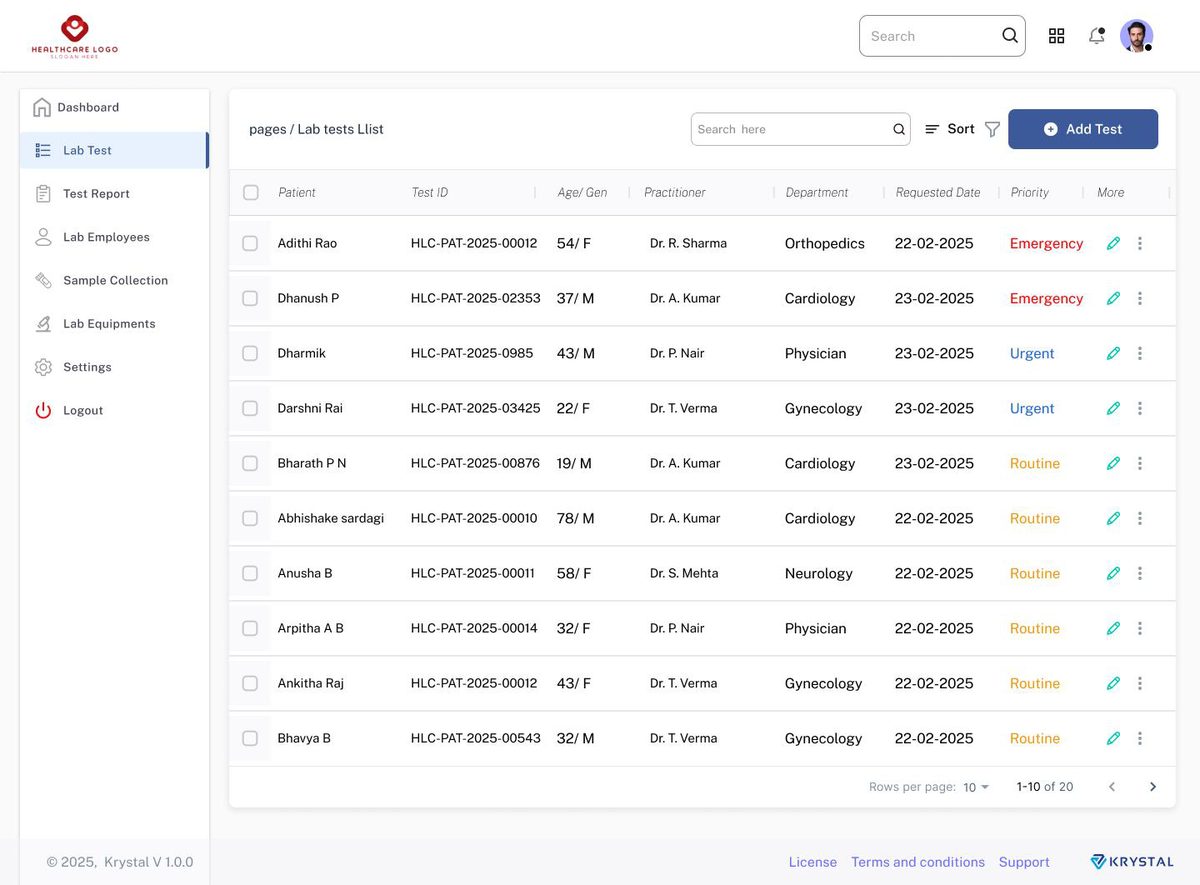Image resolution: width=1200 pixels, height=885 pixels.
Task: Click the Add Test button
Action: click(x=1083, y=129)
